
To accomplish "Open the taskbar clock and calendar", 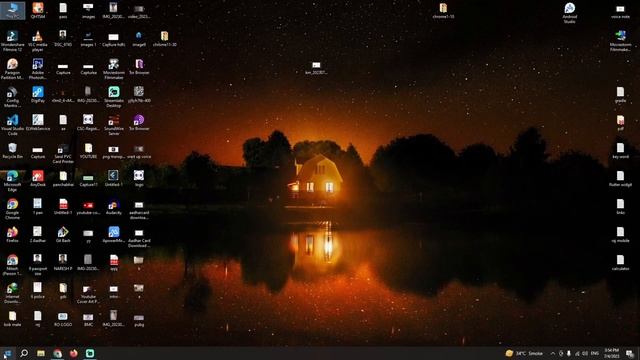I will (x=611, y=353).
